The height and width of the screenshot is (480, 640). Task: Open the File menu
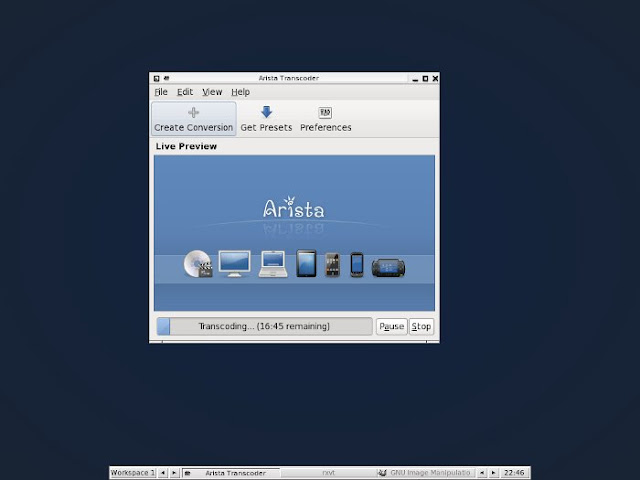161,92
